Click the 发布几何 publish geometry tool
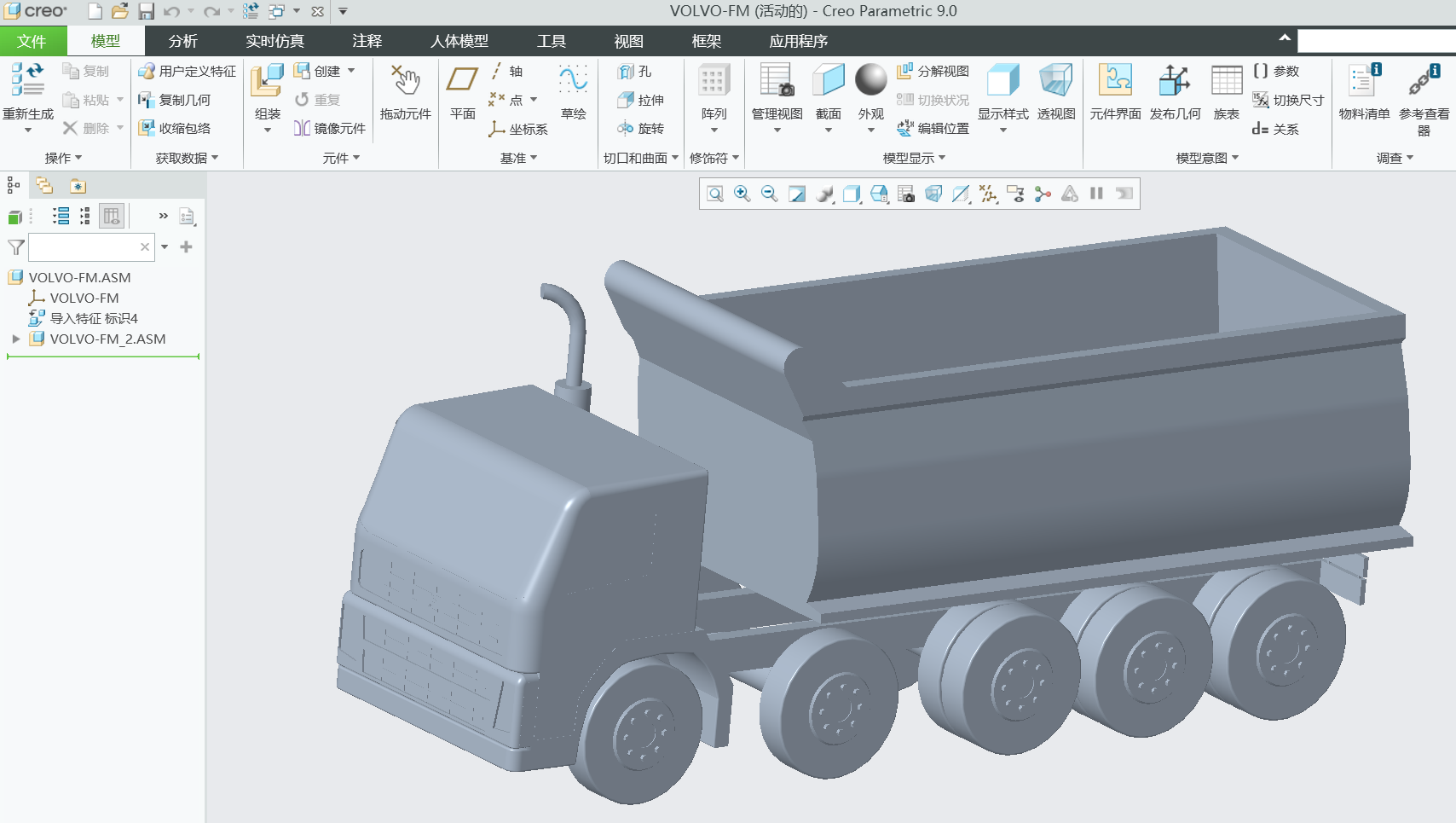Image resolution: width=1456 pixels, height=823 pixels. coord(1175,92)
